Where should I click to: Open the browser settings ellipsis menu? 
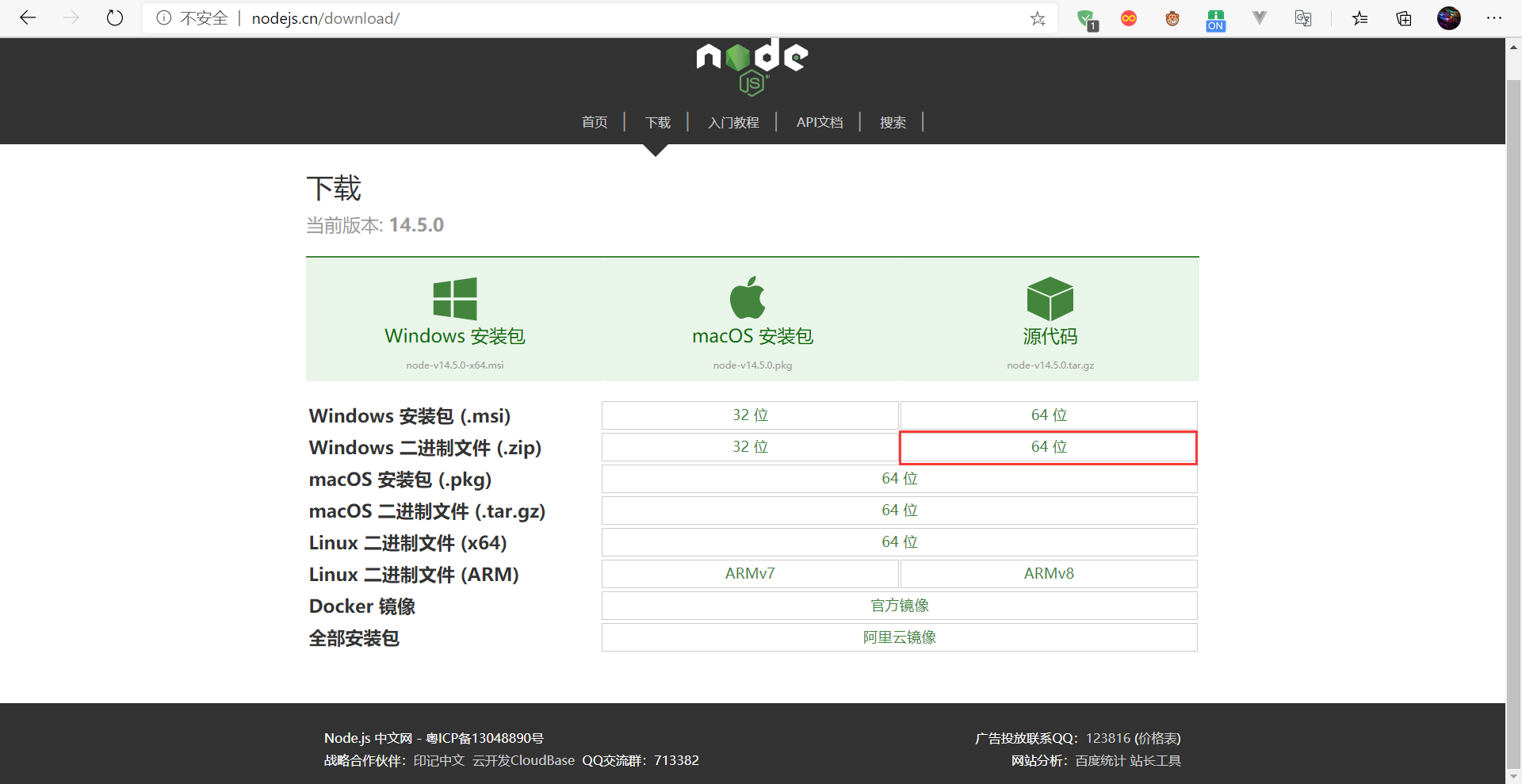click(1495, 18)
